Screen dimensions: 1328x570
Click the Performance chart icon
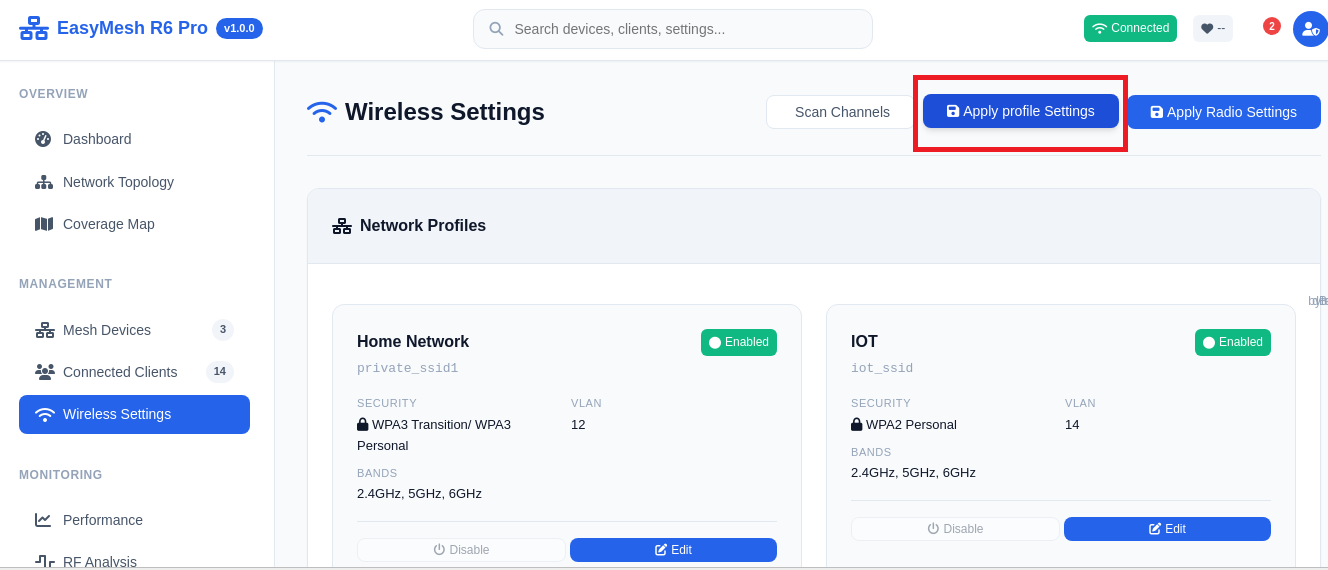tap(43, 520)
